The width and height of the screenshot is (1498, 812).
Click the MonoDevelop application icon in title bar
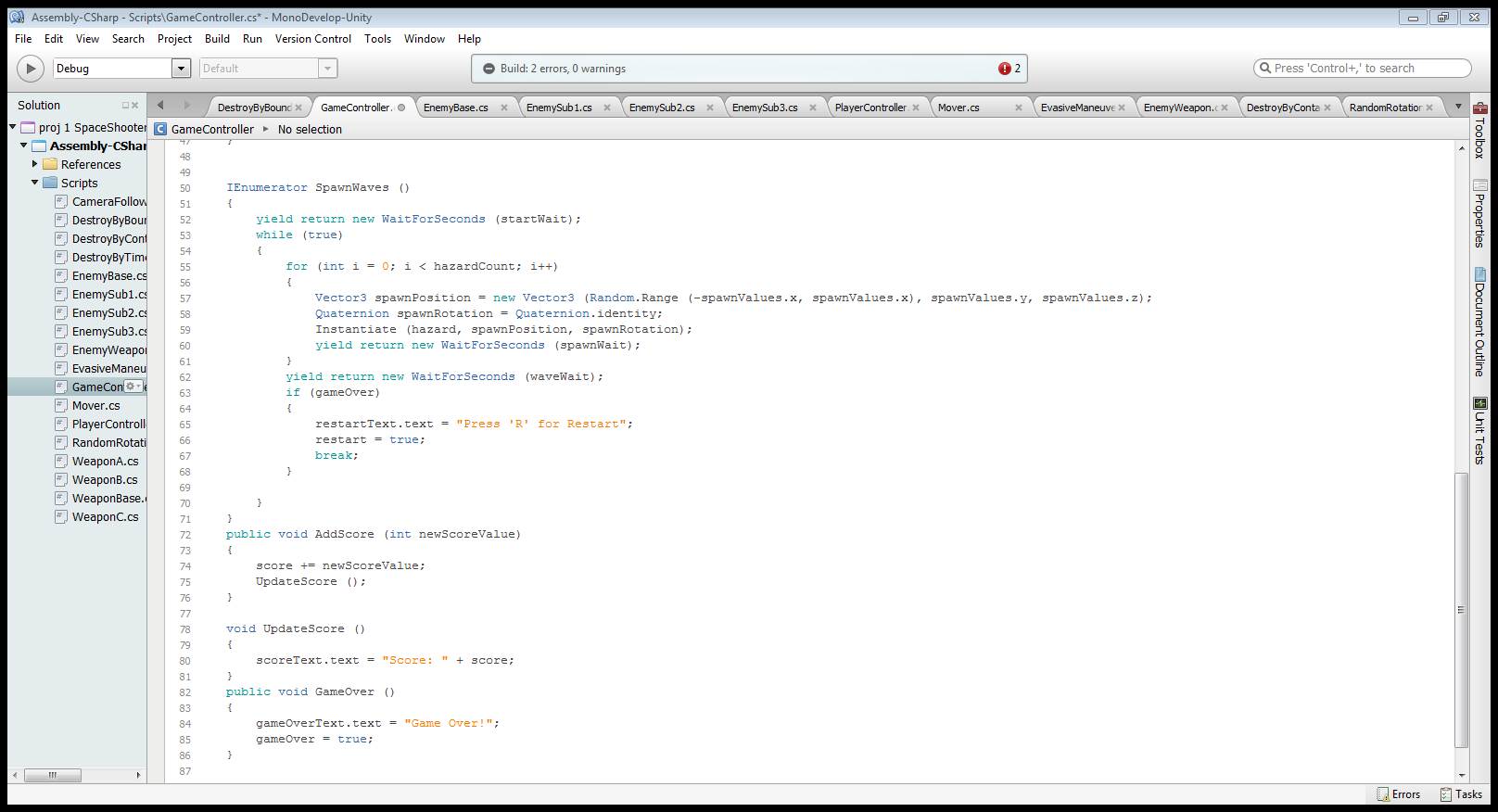17,17
